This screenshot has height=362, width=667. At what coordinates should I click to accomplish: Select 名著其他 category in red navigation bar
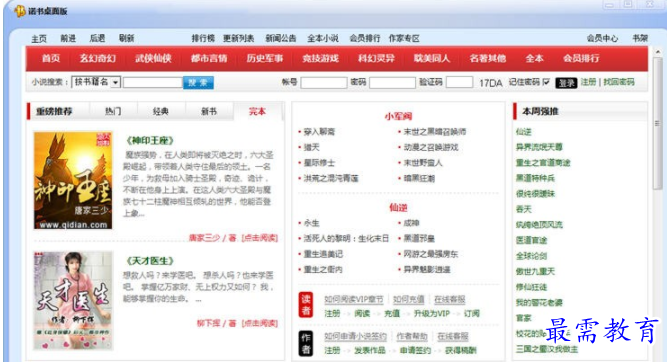pyautogui.click(x=487, y=58)
